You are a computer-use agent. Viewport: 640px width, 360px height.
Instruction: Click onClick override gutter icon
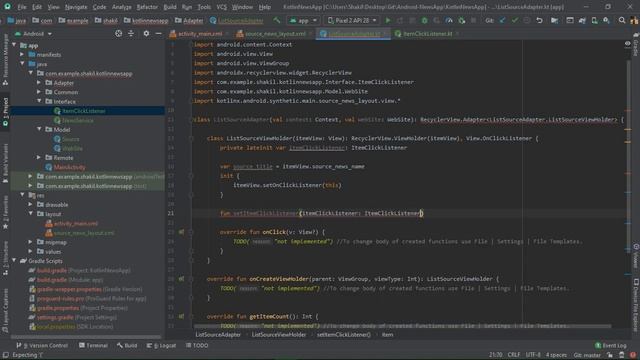tap(181, 232)
